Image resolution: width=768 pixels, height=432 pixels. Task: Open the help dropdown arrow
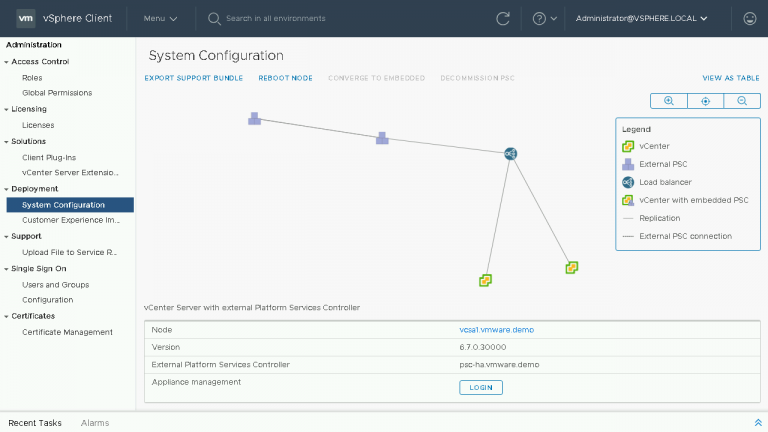(553, 19)
